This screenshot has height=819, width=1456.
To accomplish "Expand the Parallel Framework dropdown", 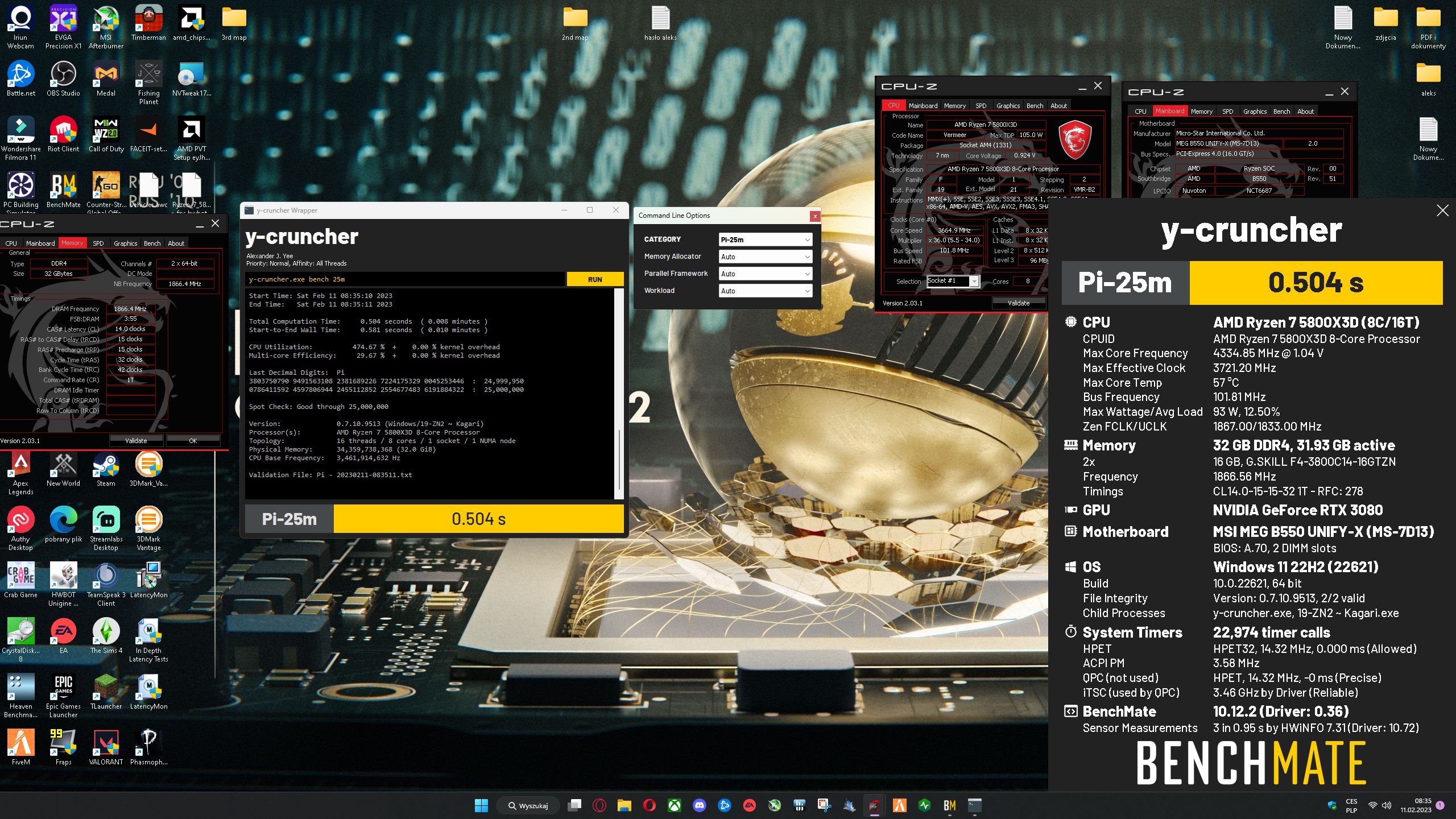I will 765,274.
